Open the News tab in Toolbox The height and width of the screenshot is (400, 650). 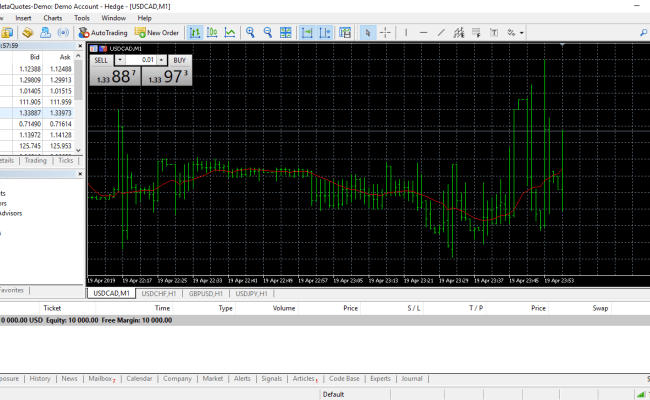(69, 378)
